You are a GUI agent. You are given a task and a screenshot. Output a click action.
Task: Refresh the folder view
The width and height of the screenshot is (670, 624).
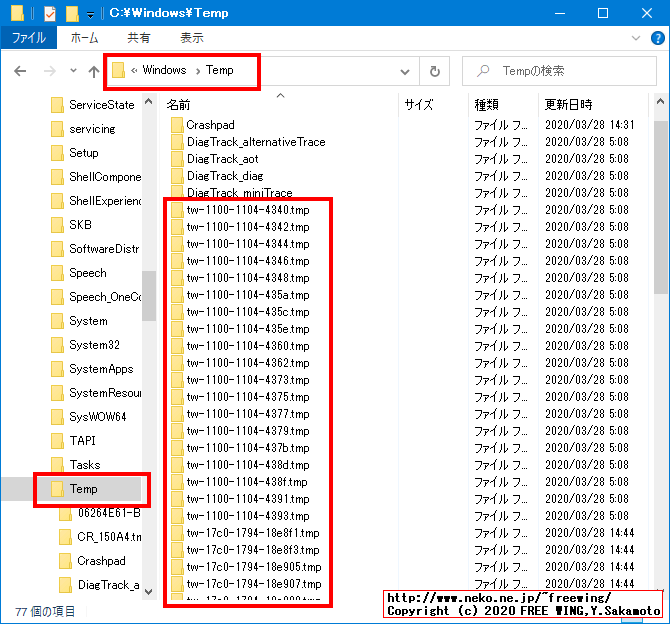click(435, 71)
